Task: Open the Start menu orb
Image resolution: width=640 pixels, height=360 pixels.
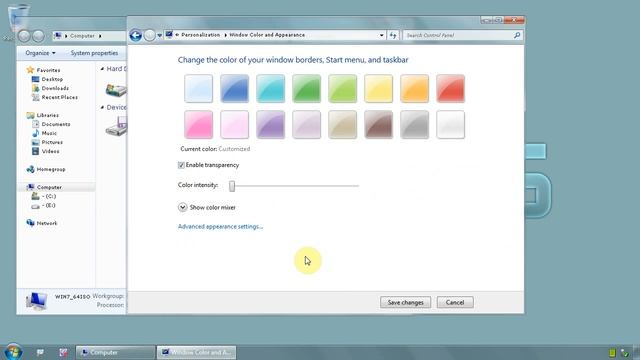Action: point(12,352)
